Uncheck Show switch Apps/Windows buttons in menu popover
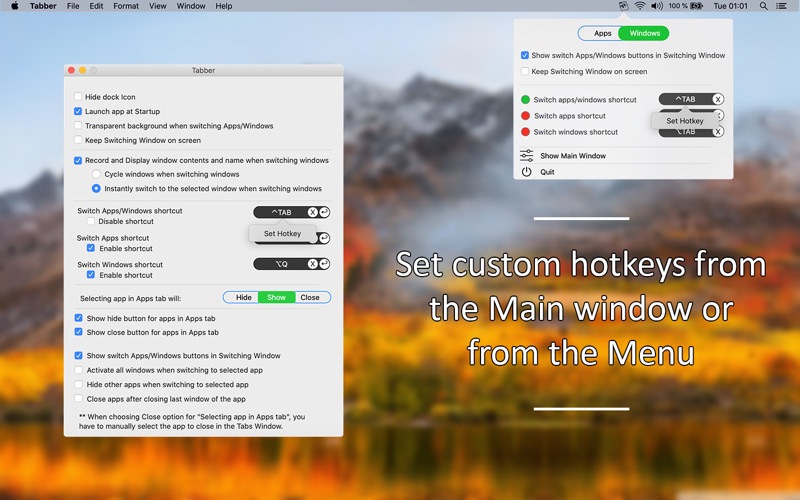Viewport: 800px width, 500px height. pyautogui.click(x=525, y=55)
